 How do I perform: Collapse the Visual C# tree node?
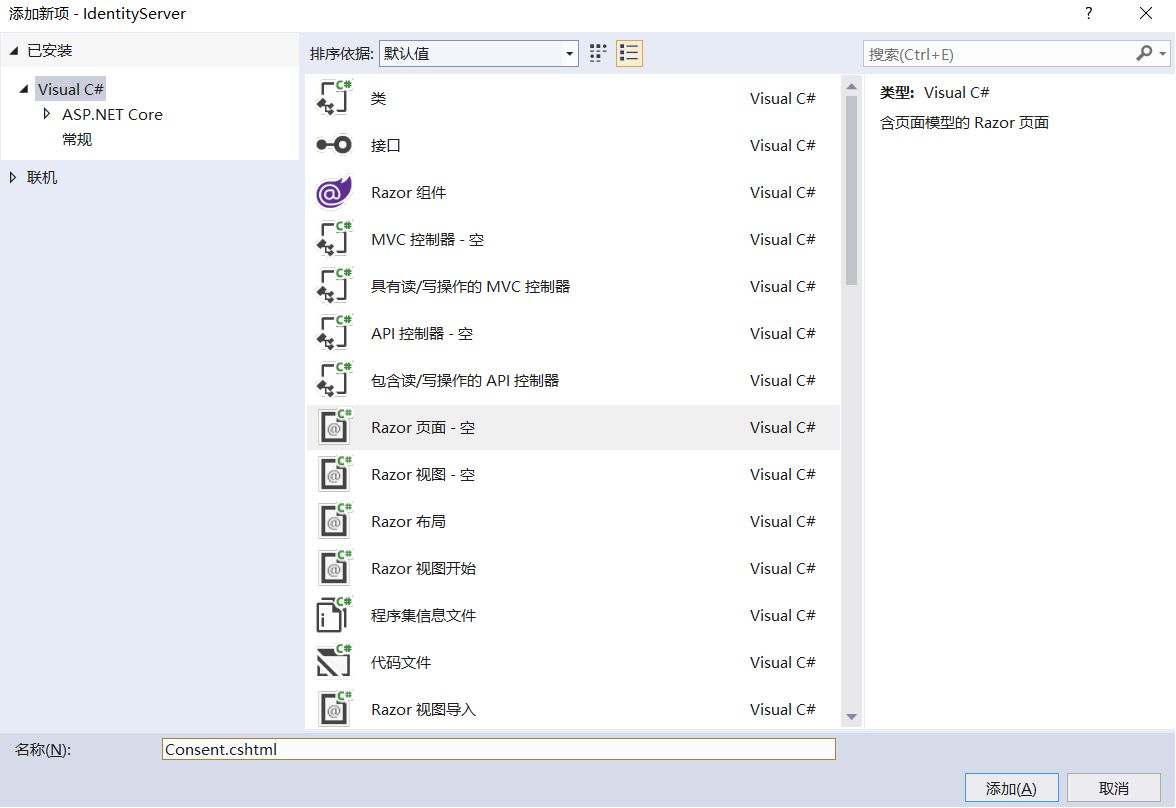[x=24, y=89]
